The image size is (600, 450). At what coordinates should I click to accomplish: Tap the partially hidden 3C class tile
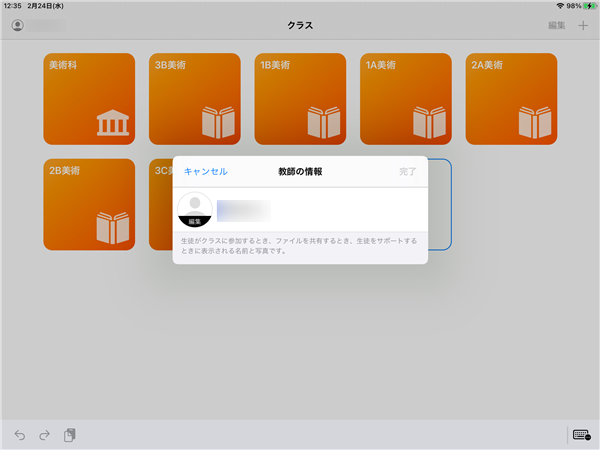tap(161, 204)
